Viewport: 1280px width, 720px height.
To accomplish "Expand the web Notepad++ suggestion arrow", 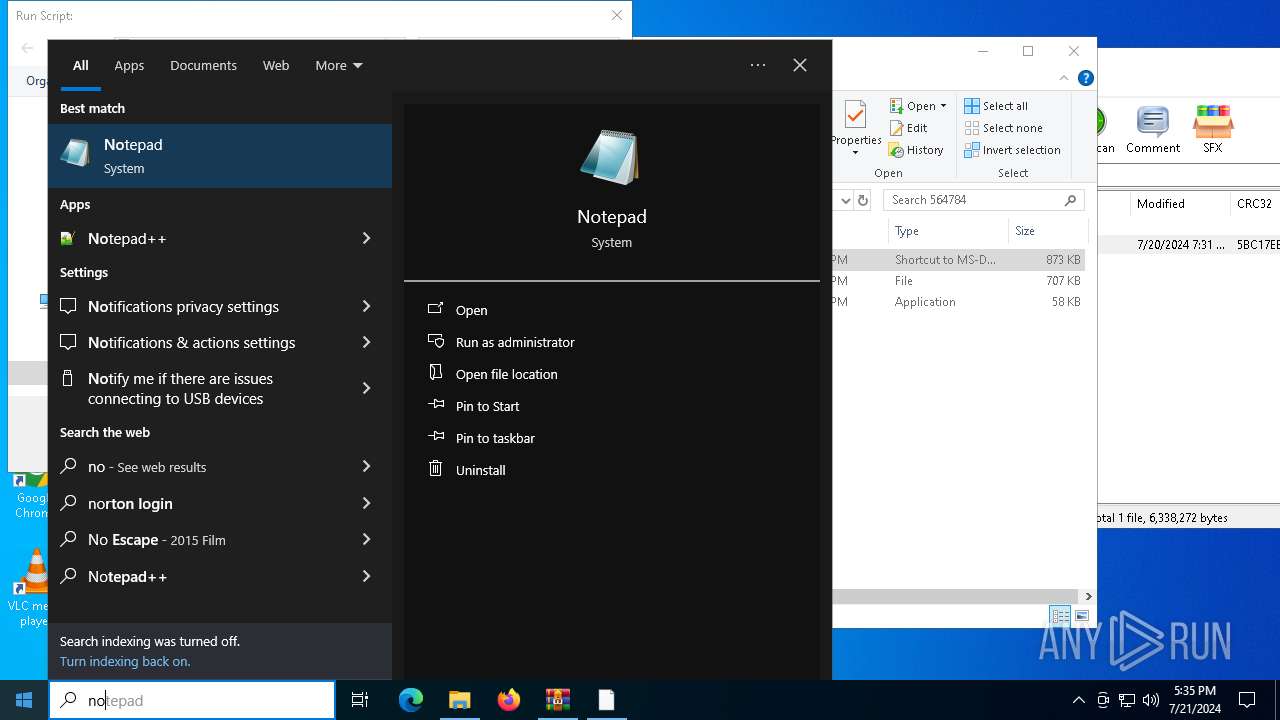I will tap(366, 576).
